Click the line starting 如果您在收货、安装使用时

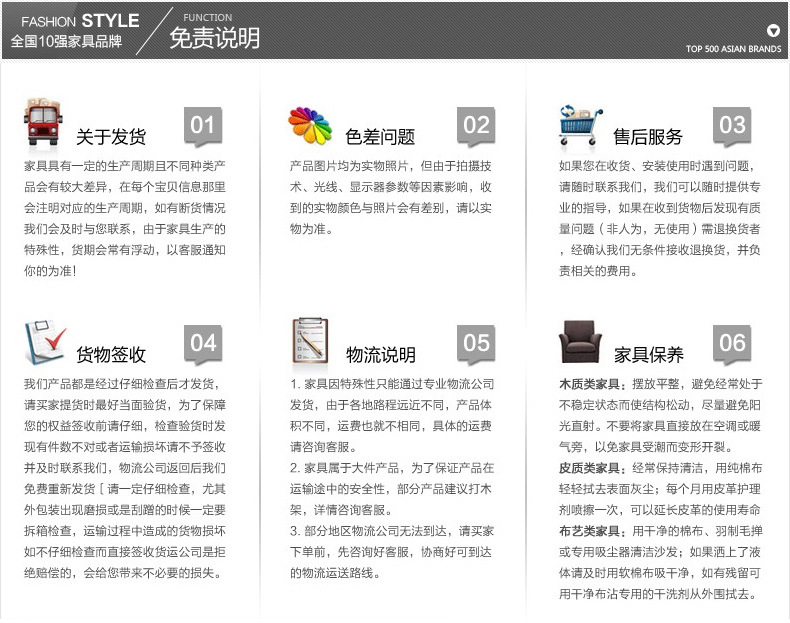click(x=657, y=166)
